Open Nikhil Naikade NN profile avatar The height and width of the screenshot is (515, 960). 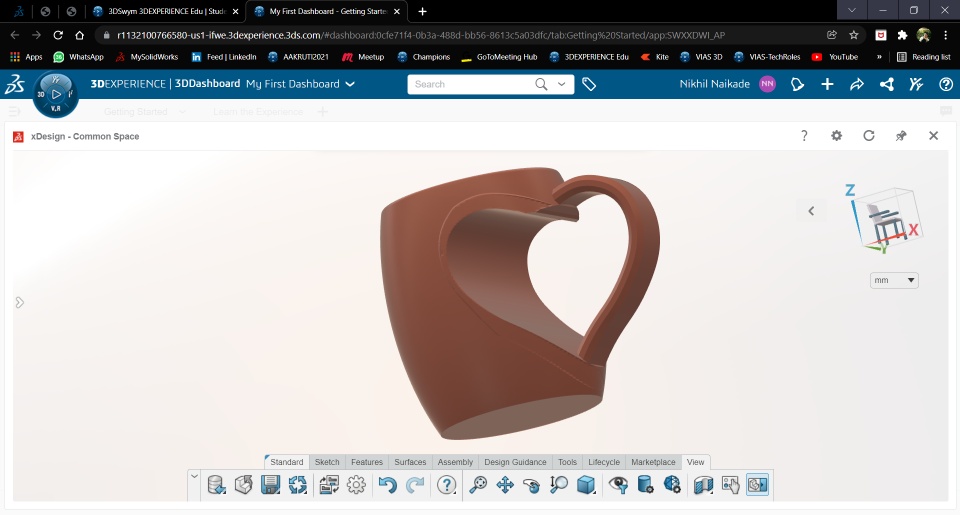pyautogui.click(x=767, y=84)
